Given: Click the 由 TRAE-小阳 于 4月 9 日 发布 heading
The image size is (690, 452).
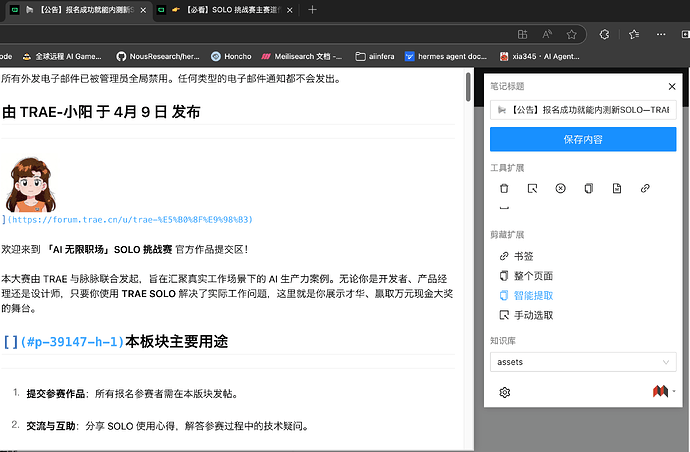Looking at the screenshot, I should tap(101, 112).
